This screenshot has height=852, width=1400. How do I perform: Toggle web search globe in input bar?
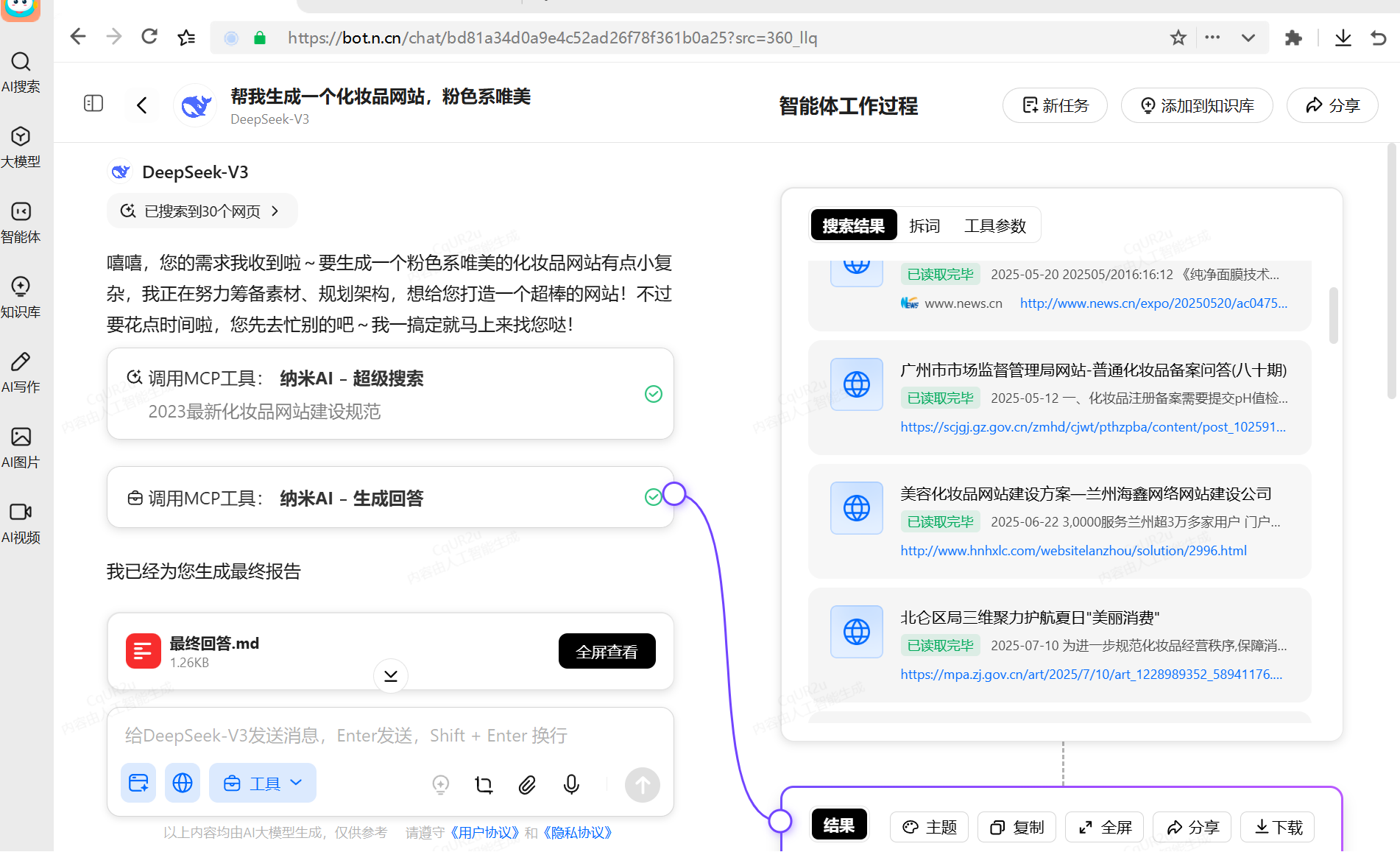[x=183, y=783]
